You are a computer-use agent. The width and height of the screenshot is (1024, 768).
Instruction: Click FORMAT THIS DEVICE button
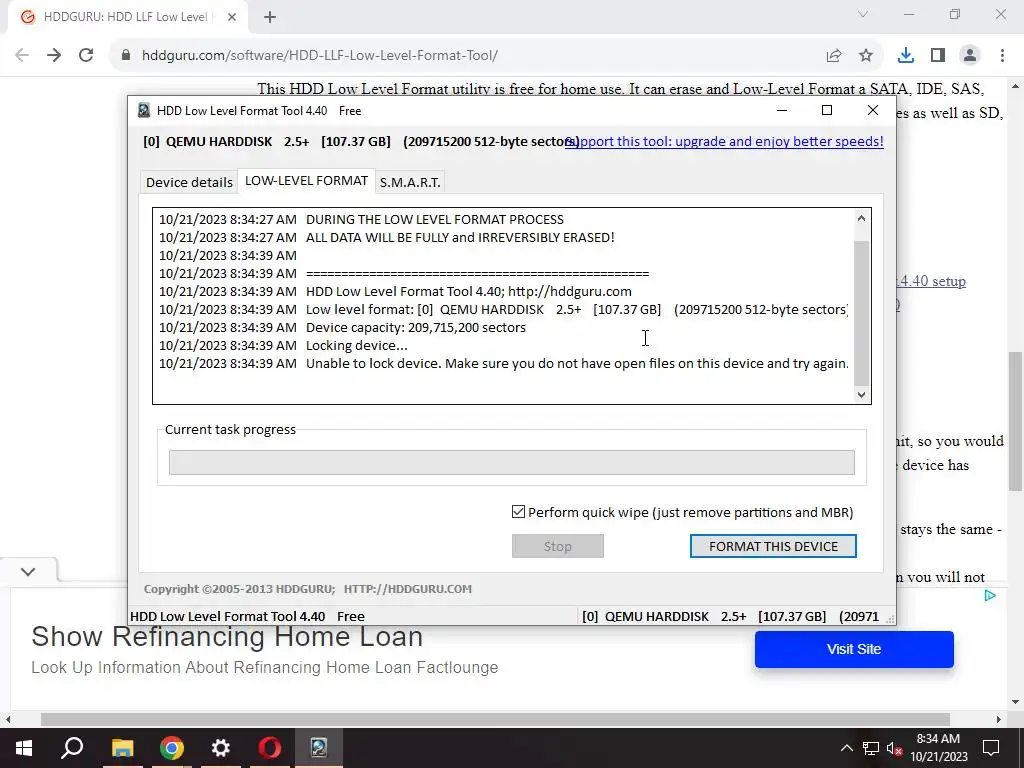(x=773, y=546)
